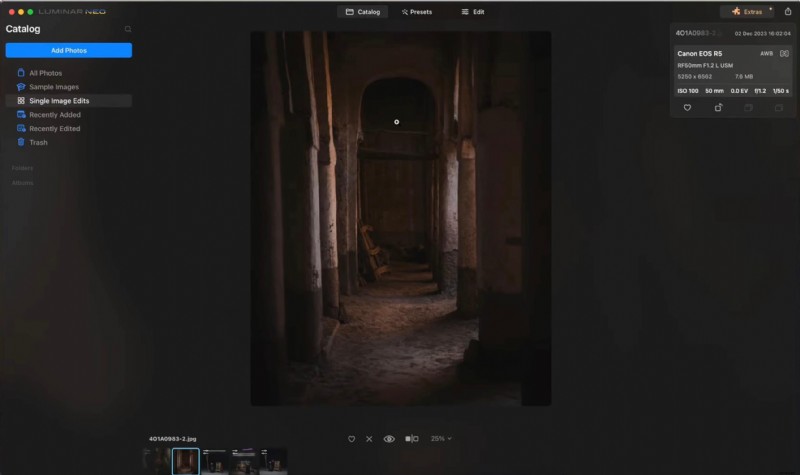Open the Extras menu
Screen dimensions: 800x475
click(x=747, y=11)
